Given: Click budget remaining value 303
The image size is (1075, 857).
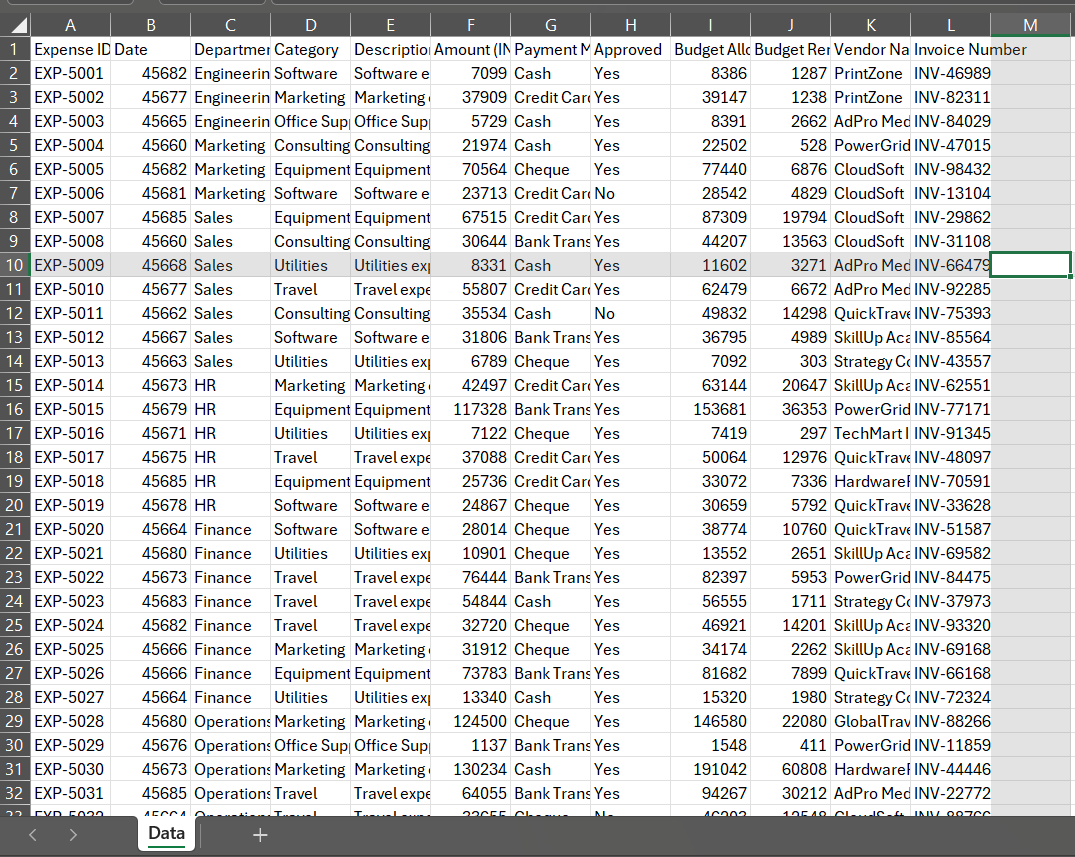Looking at the screenshot, I should point(790,361).
